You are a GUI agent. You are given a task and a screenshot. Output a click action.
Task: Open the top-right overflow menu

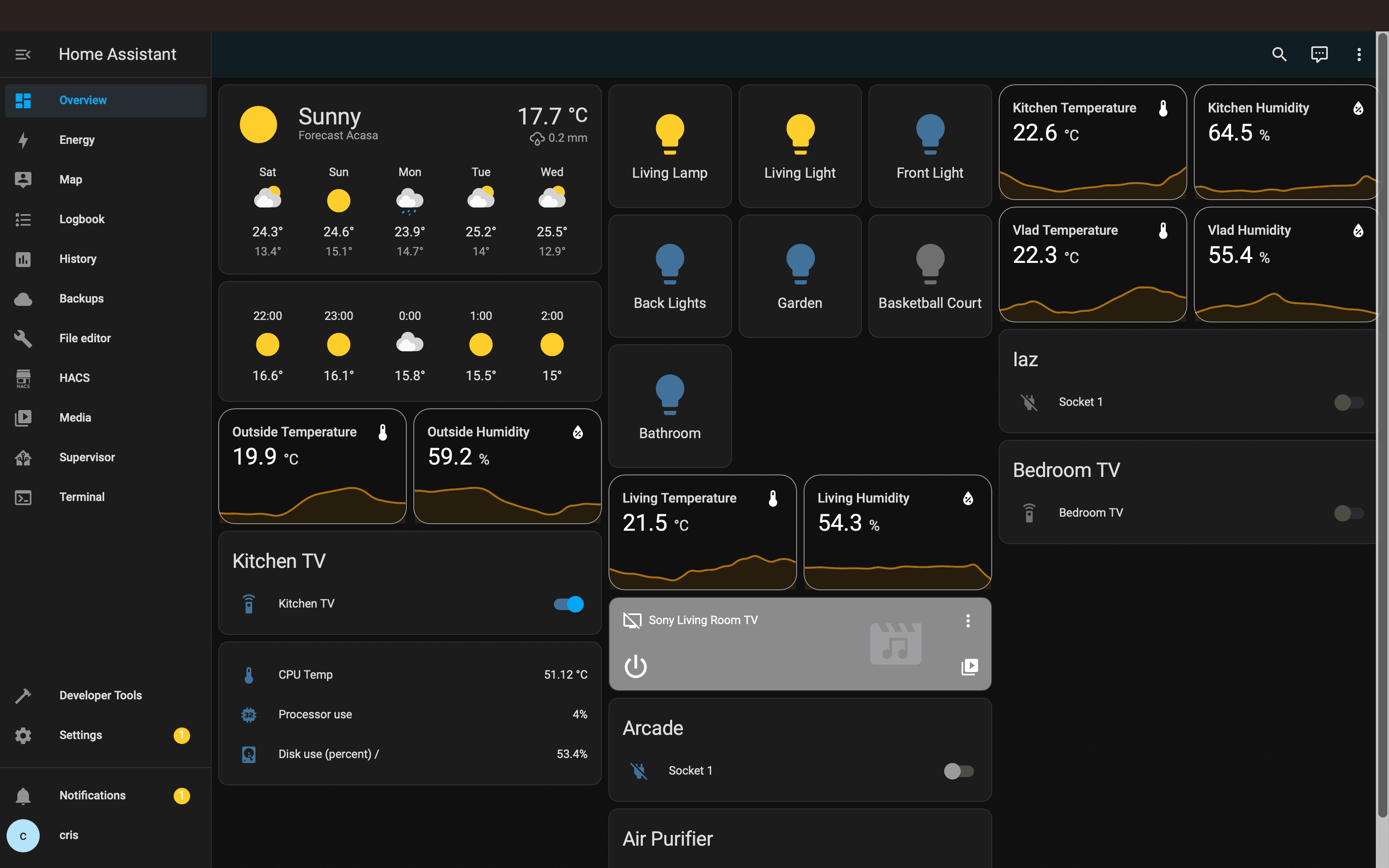(1359, 54)
